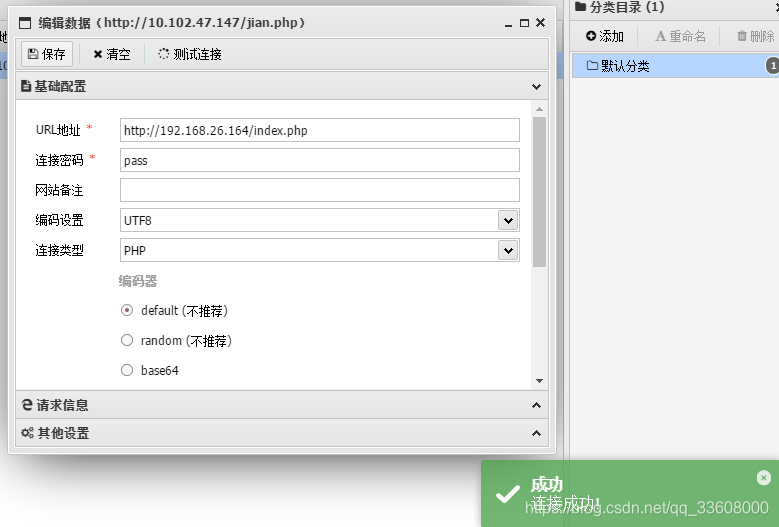Select the 默认分类 category folder

point(675,66)
